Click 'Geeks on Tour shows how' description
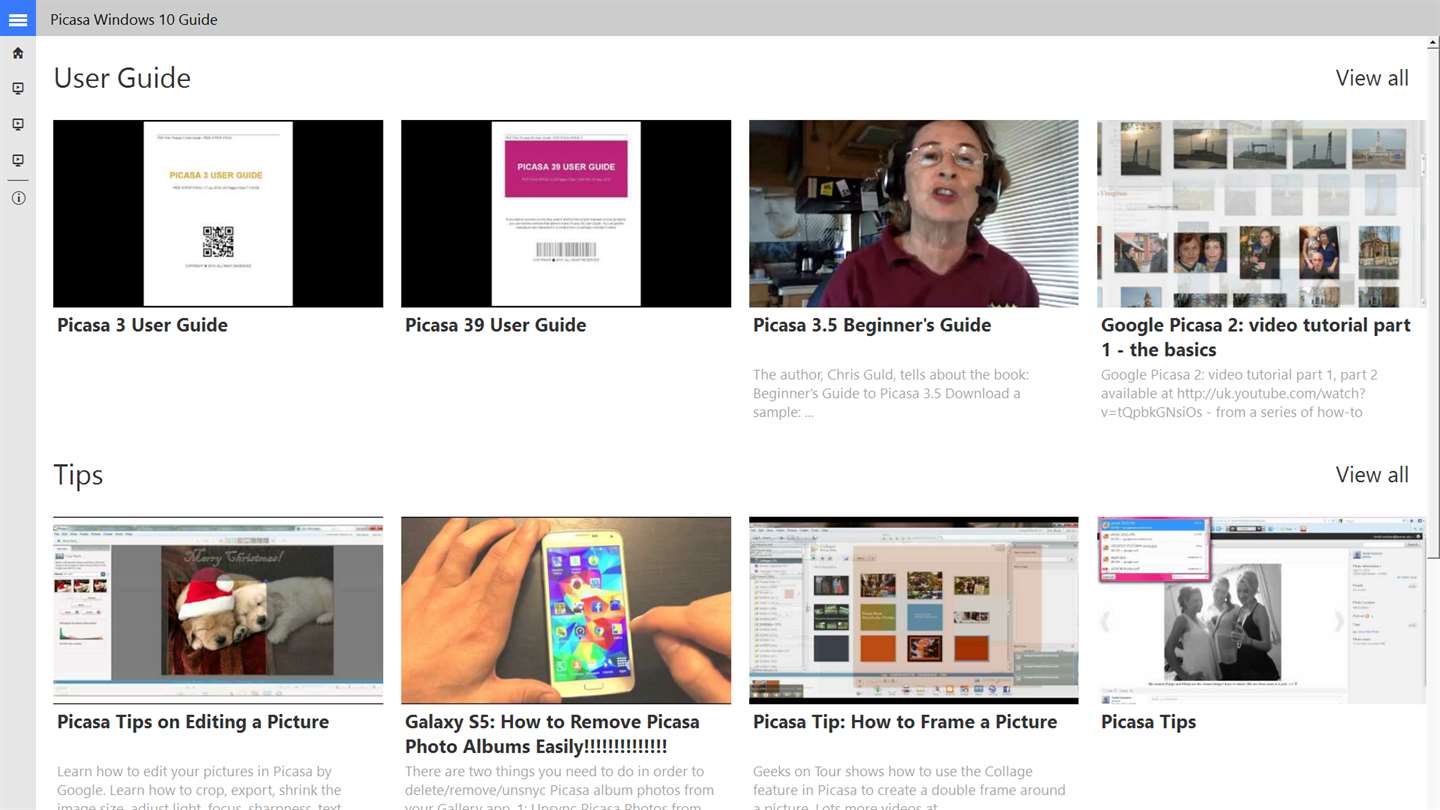This screenshot has height=810, width=1440. point(909,789)
